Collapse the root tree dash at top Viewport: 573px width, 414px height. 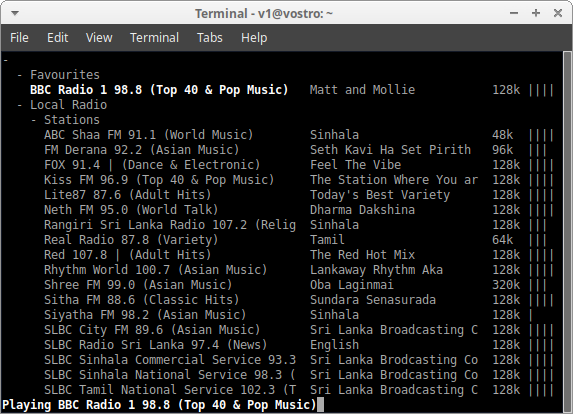[6, 60]
